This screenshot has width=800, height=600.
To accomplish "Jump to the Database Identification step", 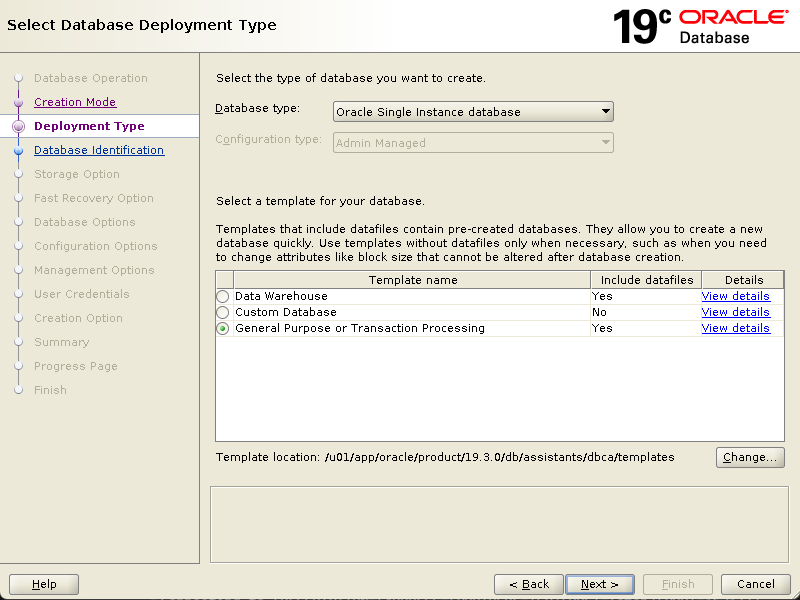I will [99, 150].
